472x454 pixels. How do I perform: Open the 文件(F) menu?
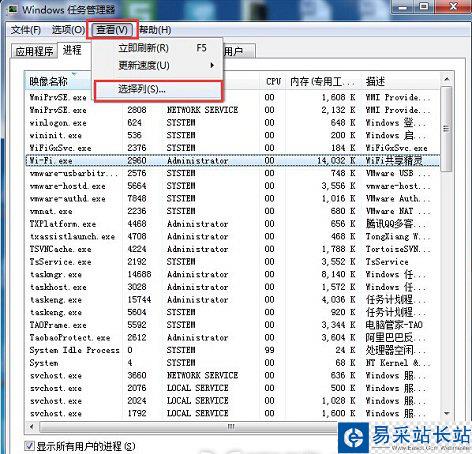[x=26, y=30]
